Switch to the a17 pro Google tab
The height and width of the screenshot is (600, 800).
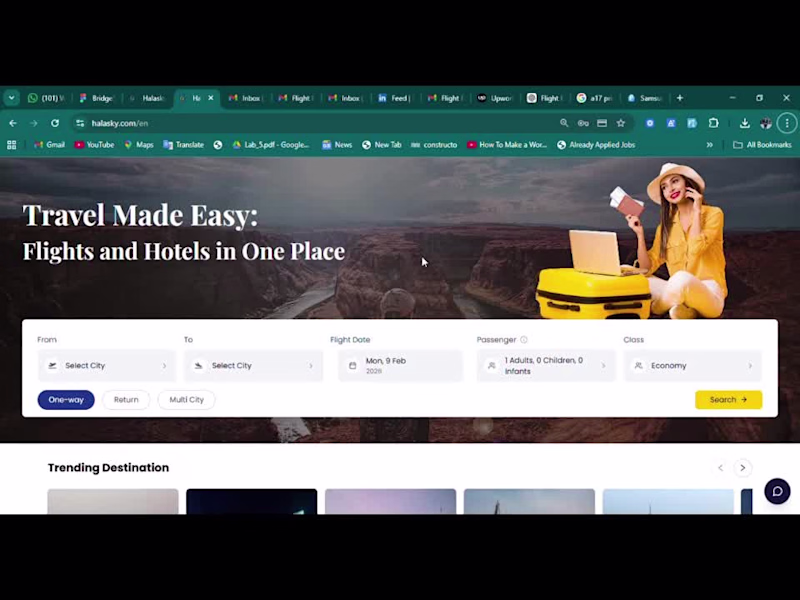[x=595, y=98]
